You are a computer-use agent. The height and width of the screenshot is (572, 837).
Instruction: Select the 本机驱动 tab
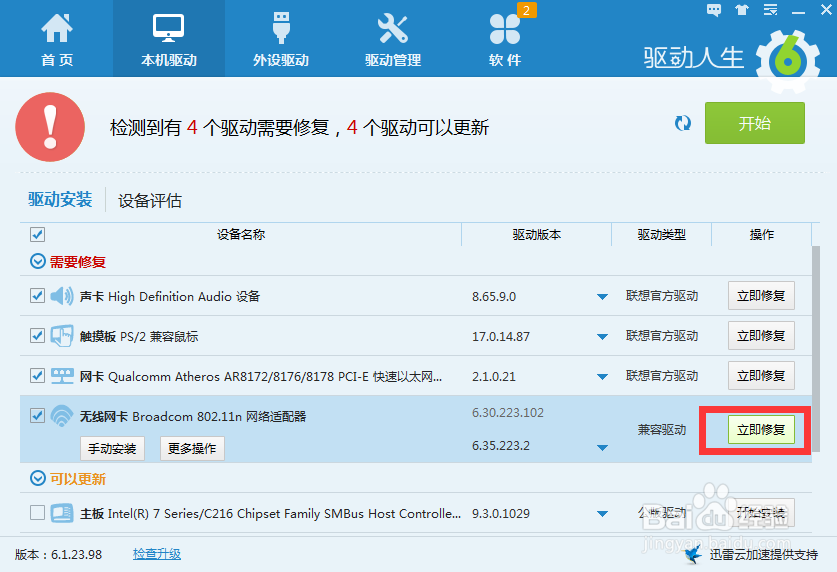tap(169, 38)
